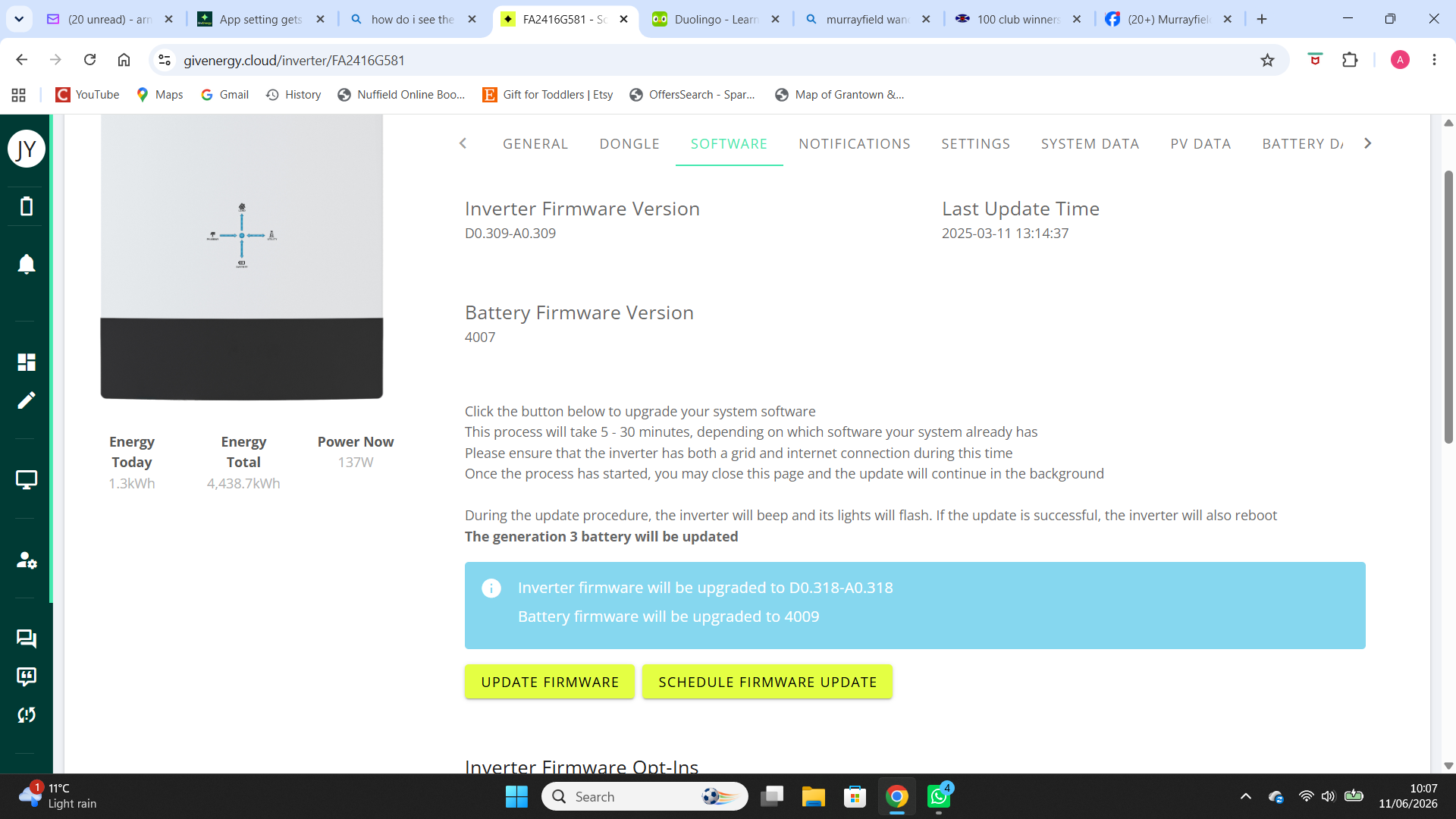
Task: Open the dashboard grid icon in sidebar
Action: coord(27,362)
